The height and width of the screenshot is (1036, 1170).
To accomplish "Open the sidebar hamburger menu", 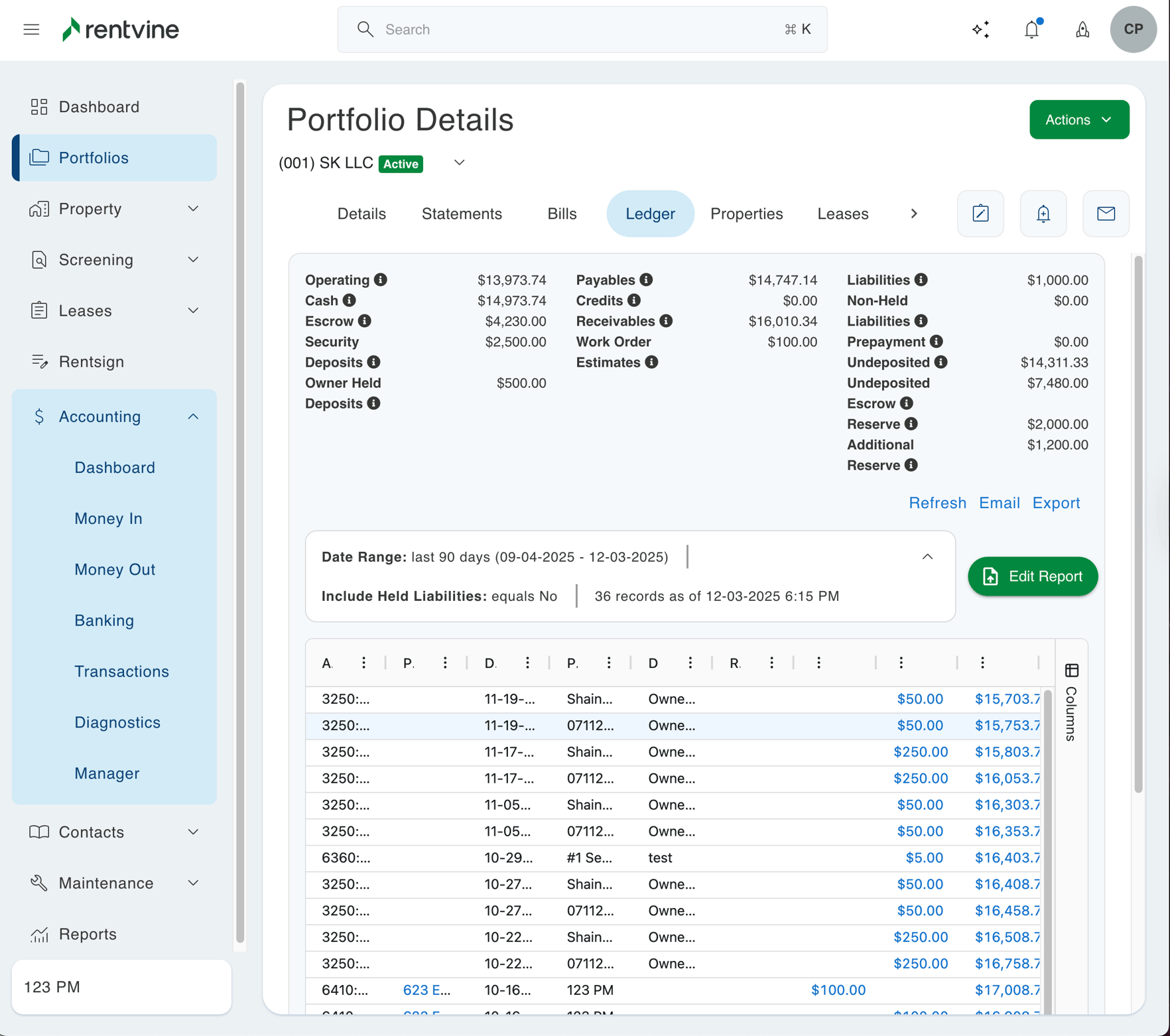I will coord(31,29).
